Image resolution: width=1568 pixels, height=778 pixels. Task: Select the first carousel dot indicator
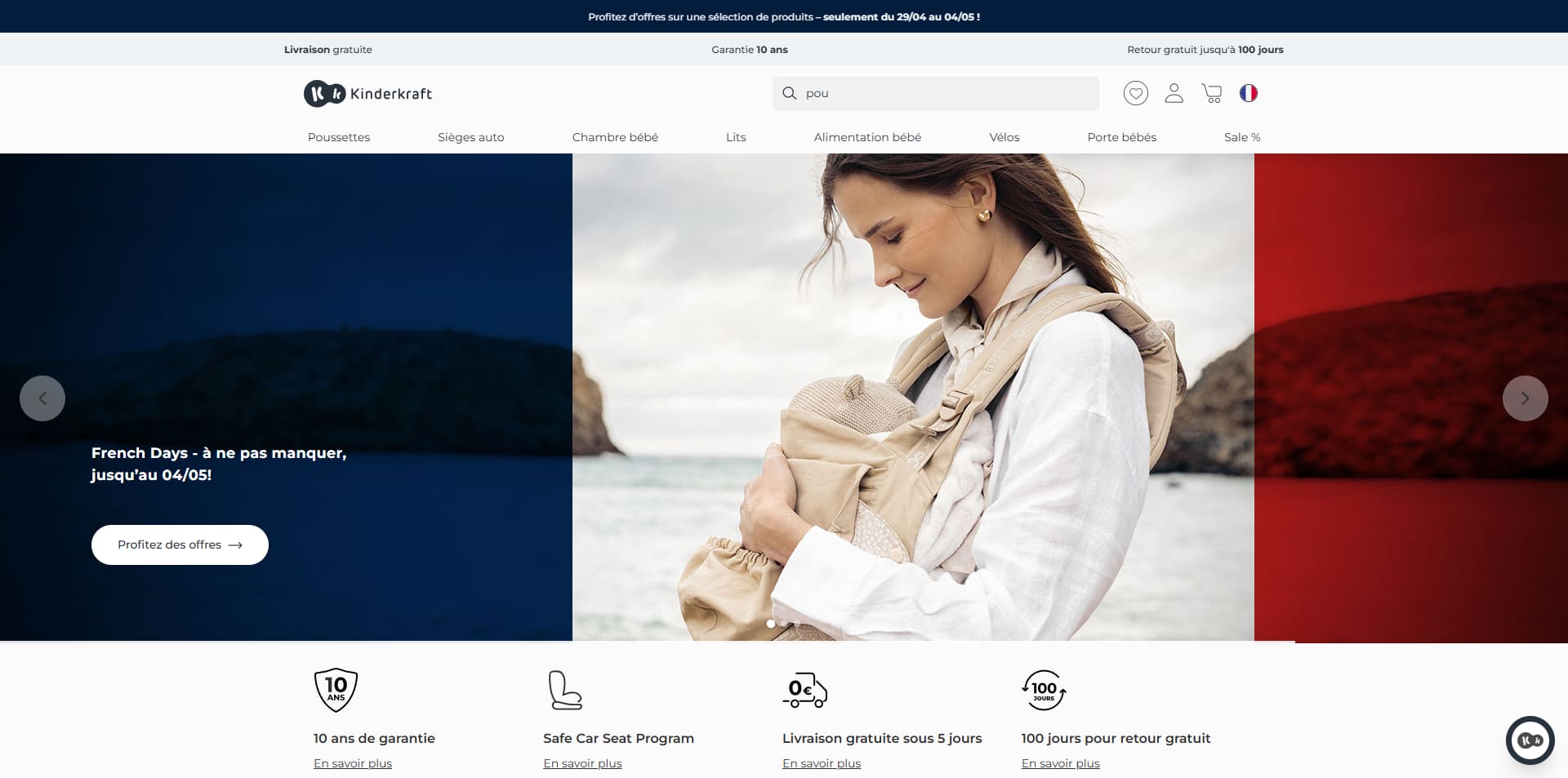[x=771, y=624]
